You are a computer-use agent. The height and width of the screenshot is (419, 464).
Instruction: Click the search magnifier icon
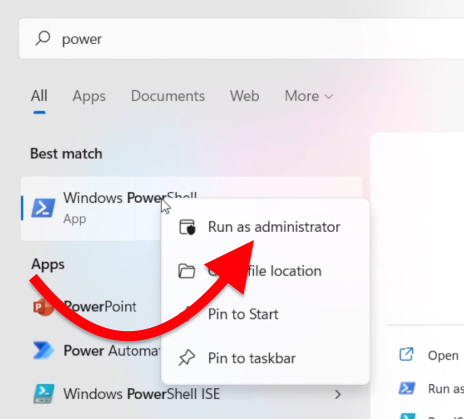click(43, 38)
